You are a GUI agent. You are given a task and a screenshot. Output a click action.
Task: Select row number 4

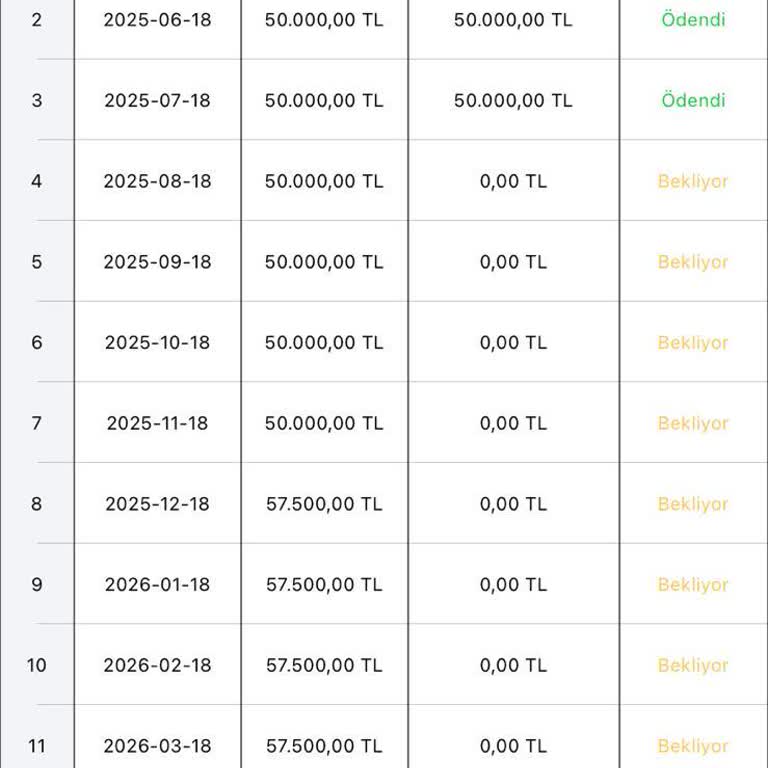(x=37, y=182)
